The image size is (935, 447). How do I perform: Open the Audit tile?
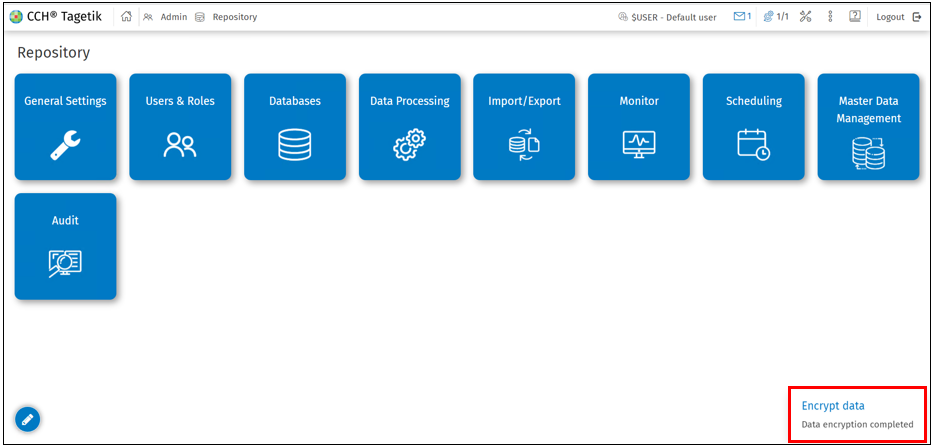(x=66, y=246)
